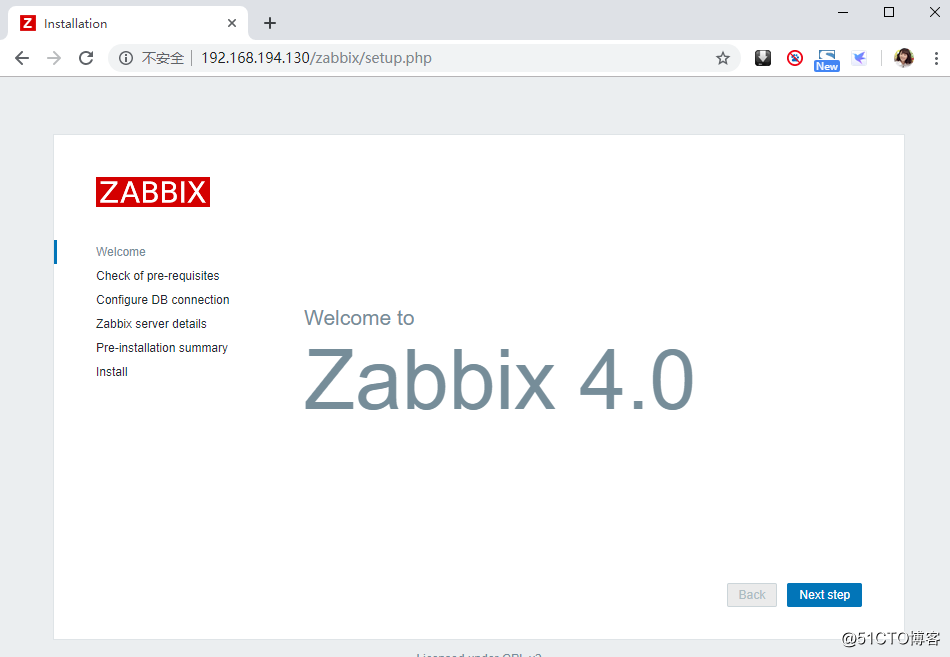Close the Installation tab

[x=232, y=23]
